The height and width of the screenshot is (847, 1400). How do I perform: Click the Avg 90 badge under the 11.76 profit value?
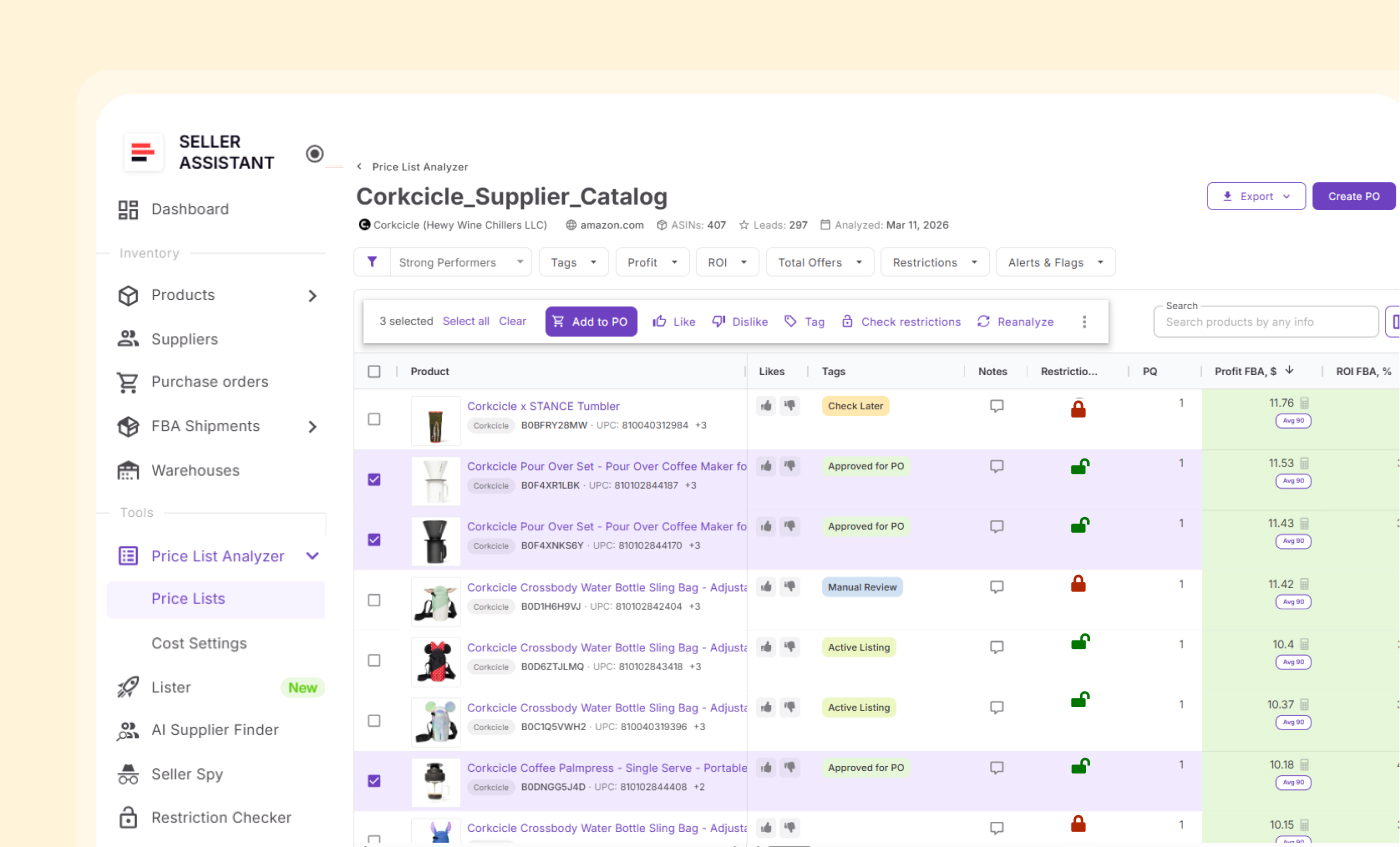pos(1293,420)
